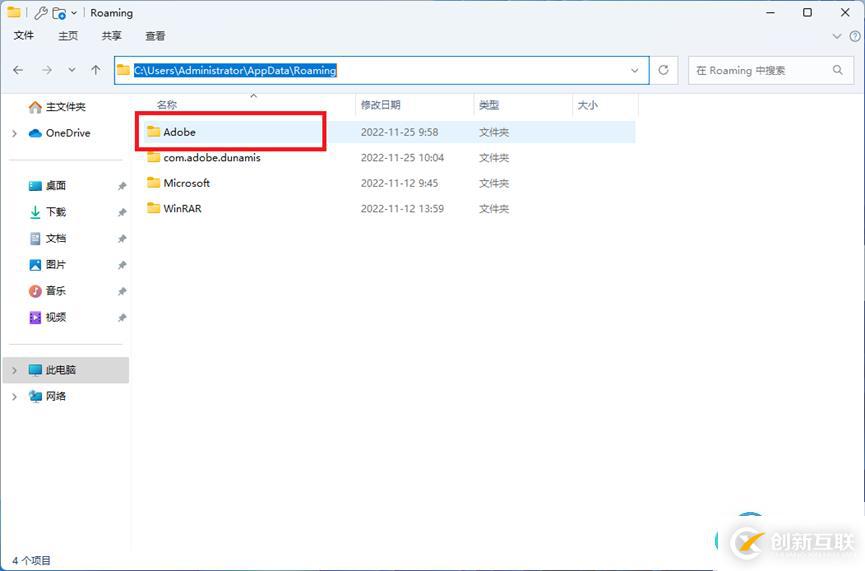Click the pin icon next to 下载
Screen dimensions: 865x571
pyautogui.click(x=122, y=212)
